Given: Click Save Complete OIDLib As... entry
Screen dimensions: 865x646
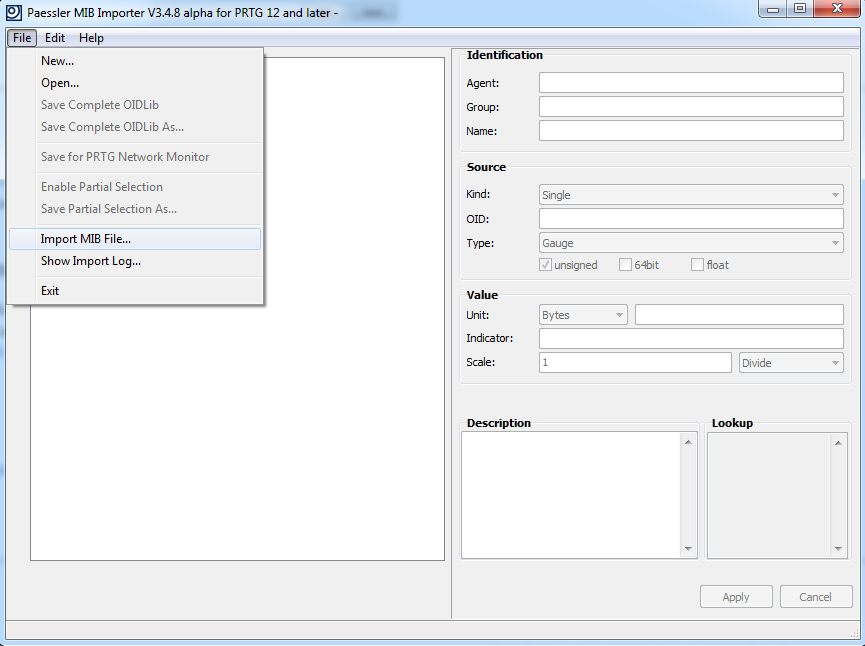Looking at the screenshot, I should pos(135,127).
